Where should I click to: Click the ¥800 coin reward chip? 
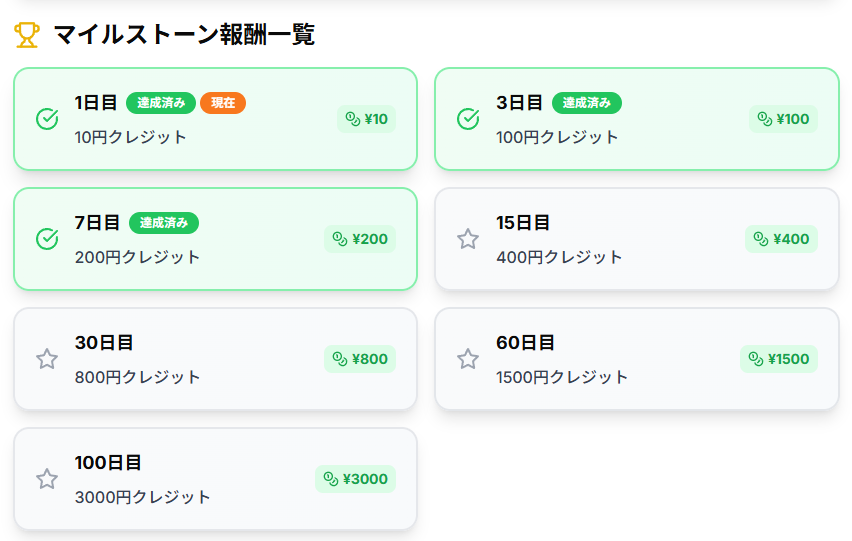tap(360, 359)
